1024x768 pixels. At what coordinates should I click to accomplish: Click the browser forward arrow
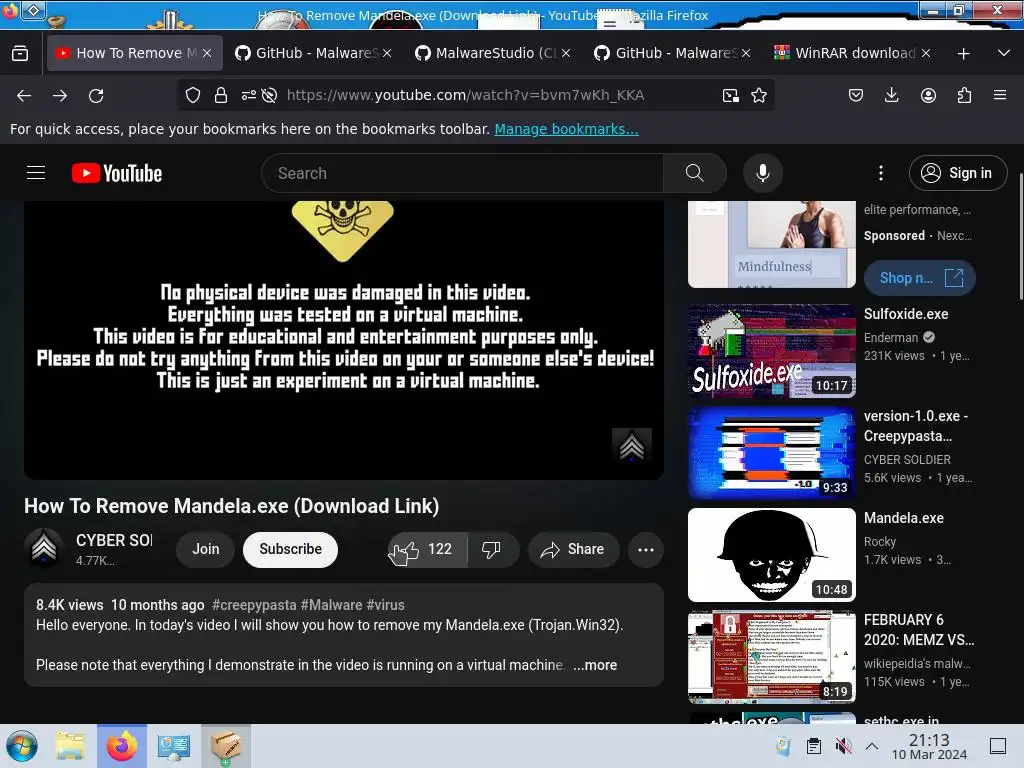pyautogui.click(x=60, y=95)
